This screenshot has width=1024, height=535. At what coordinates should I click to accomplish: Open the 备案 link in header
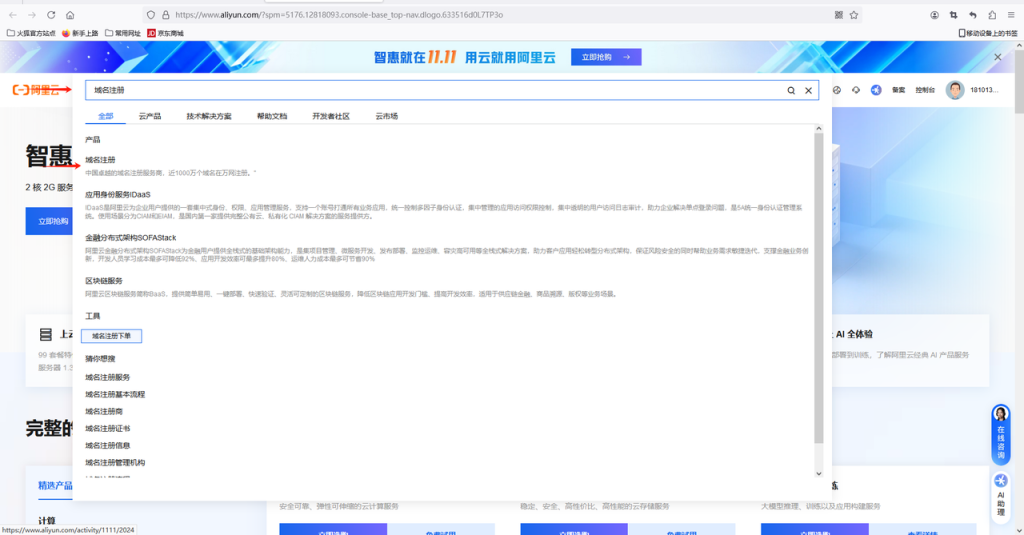pos(899,90)
